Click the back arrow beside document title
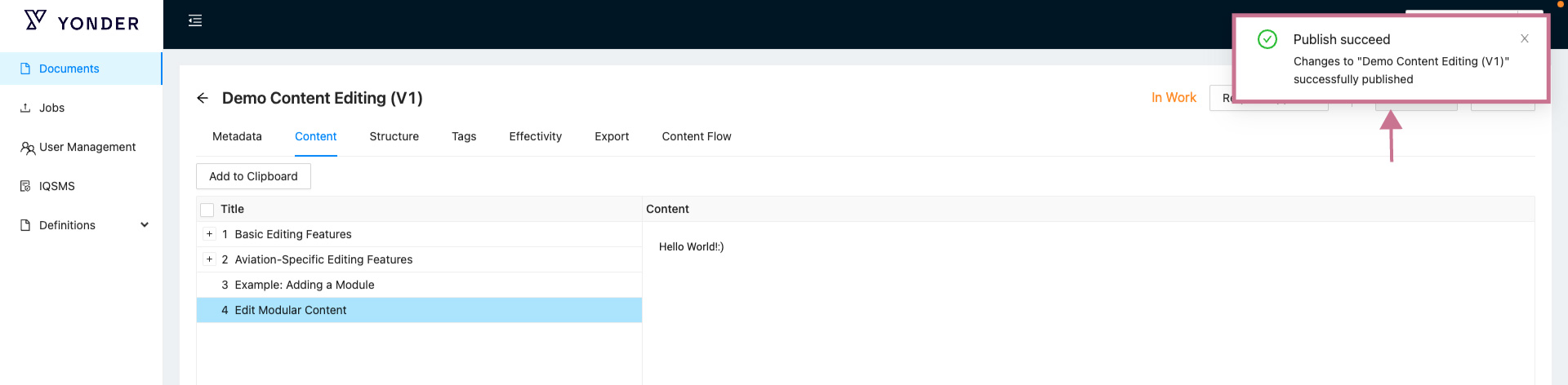This screenshot has height=385, width=1568. [203, 98]
